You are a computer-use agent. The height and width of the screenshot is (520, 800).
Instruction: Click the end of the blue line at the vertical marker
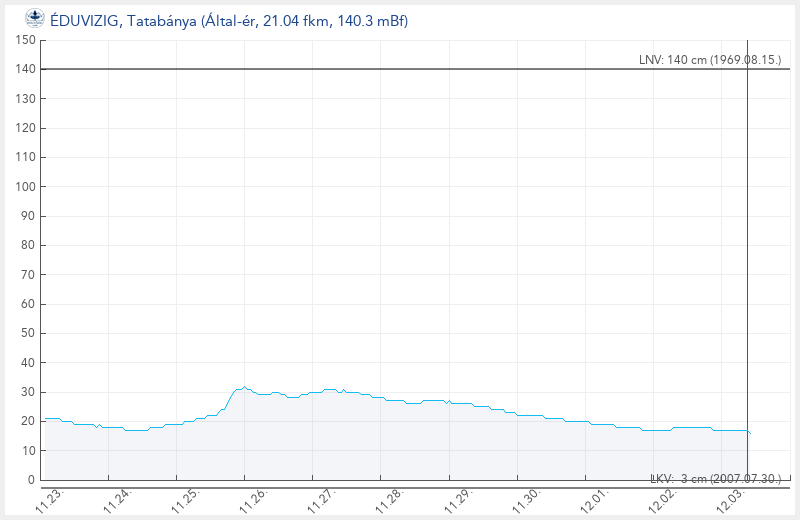tap(748, 433)
